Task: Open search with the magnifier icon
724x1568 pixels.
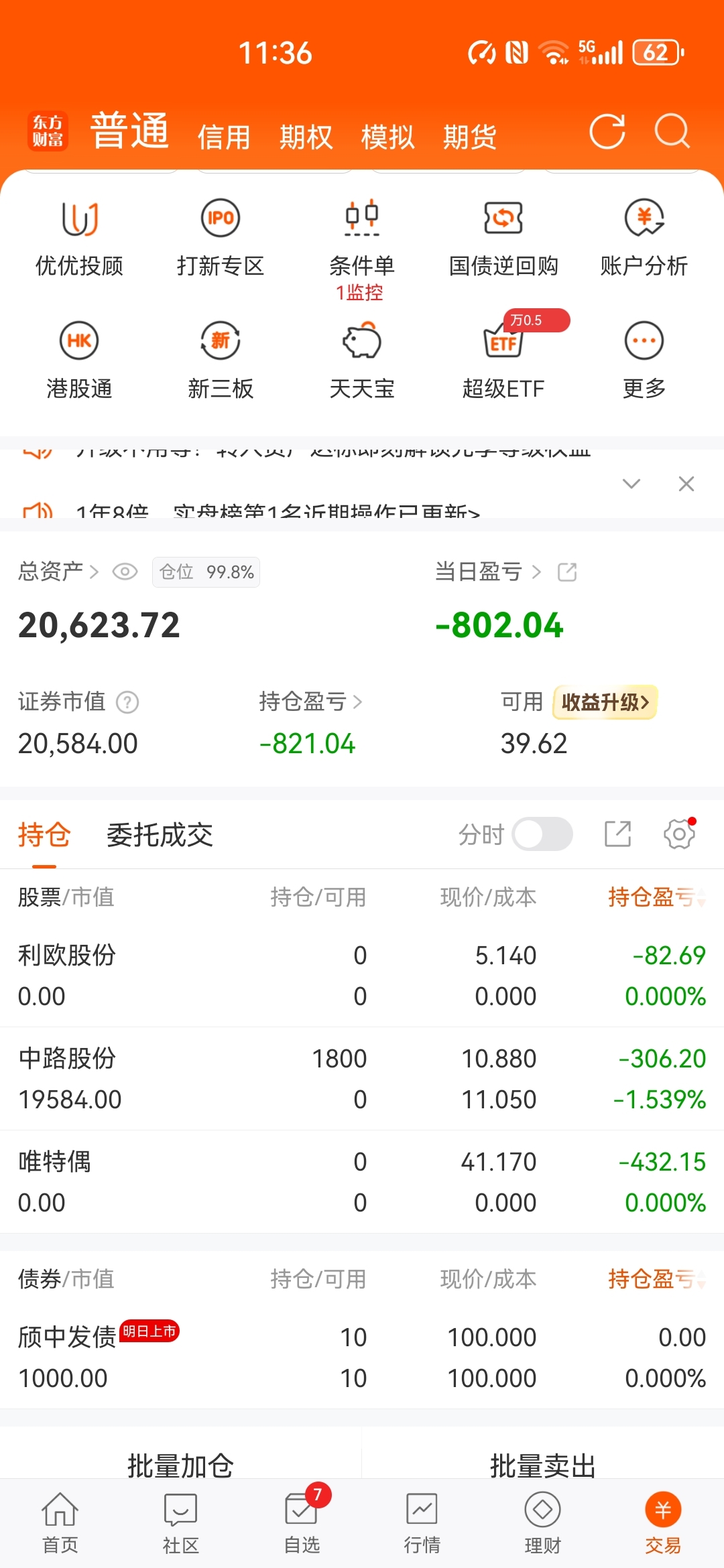Action: pyautogui.click(x=672, y=131)
